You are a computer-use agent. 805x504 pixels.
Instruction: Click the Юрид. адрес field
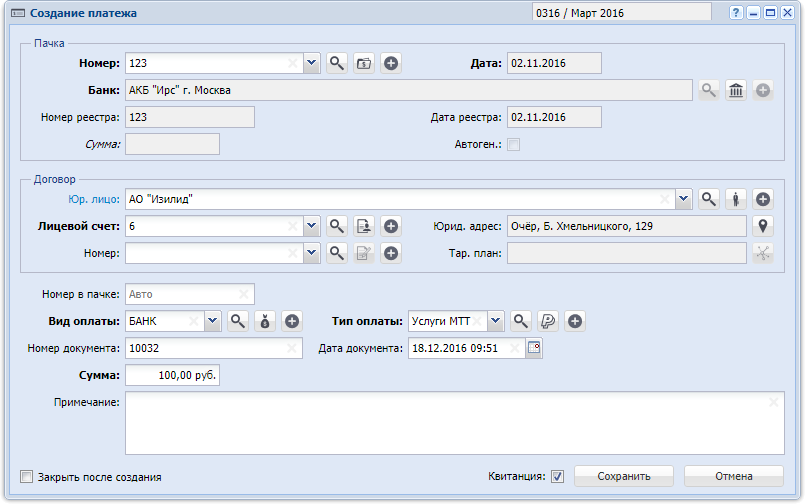(x=627, y=226)
